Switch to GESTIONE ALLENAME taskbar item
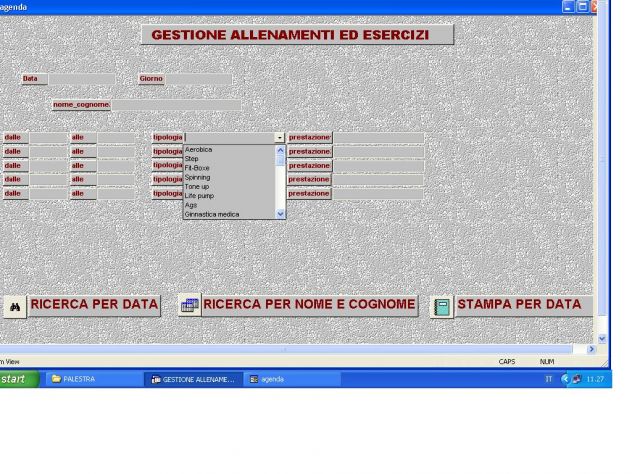This screenshot has height=474, width=632. pos(193,379)
